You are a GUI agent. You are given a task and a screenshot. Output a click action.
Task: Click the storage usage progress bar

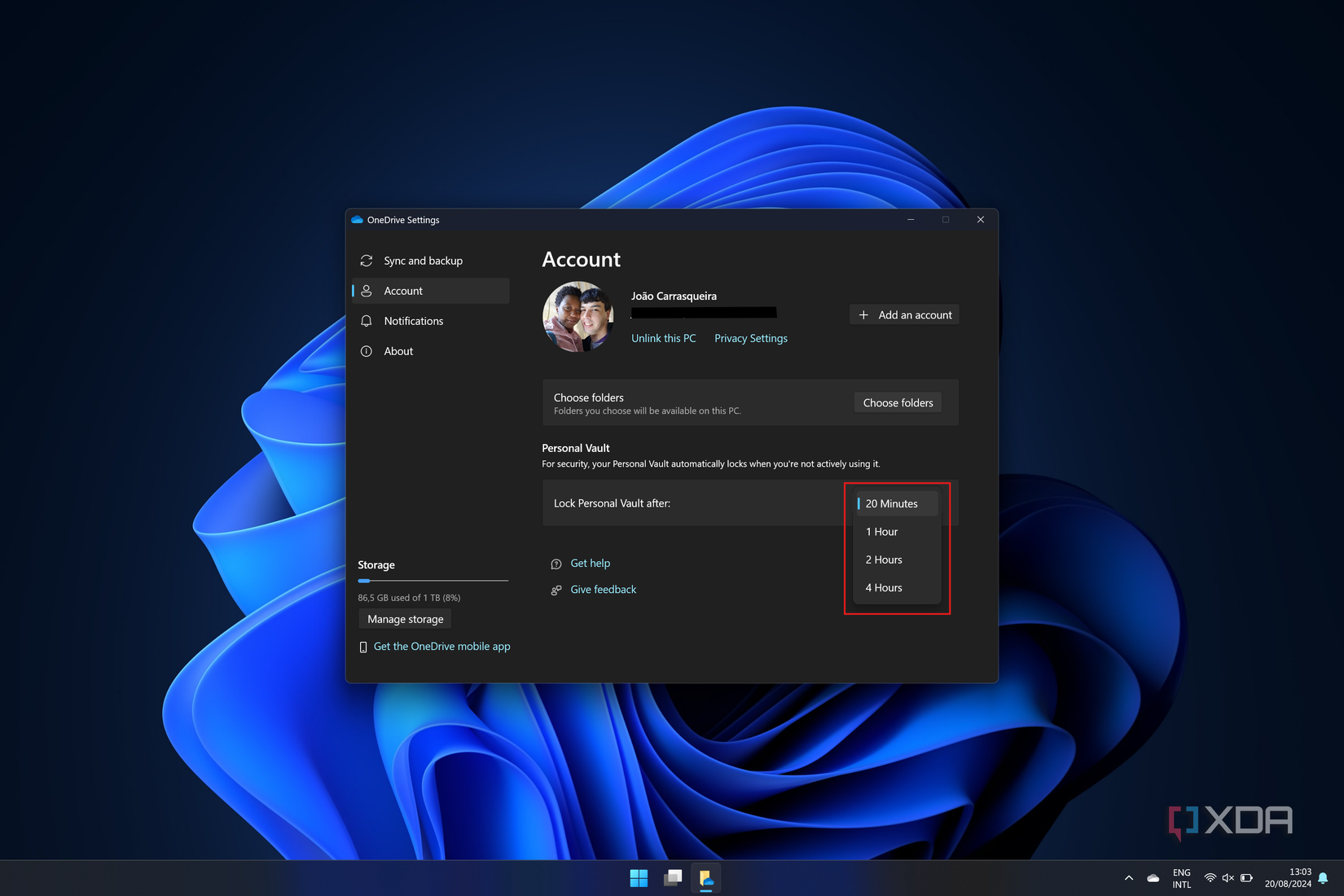[433, 581]
